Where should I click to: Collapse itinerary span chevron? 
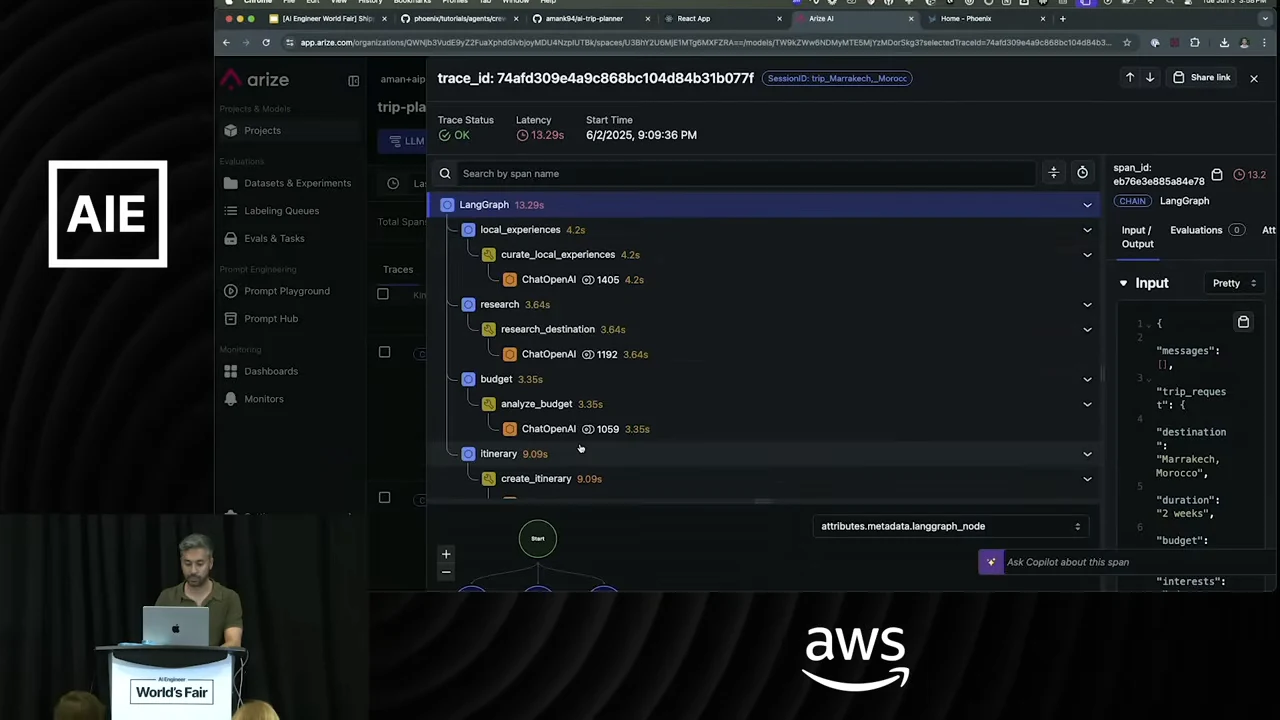[x=1087, y=454]
